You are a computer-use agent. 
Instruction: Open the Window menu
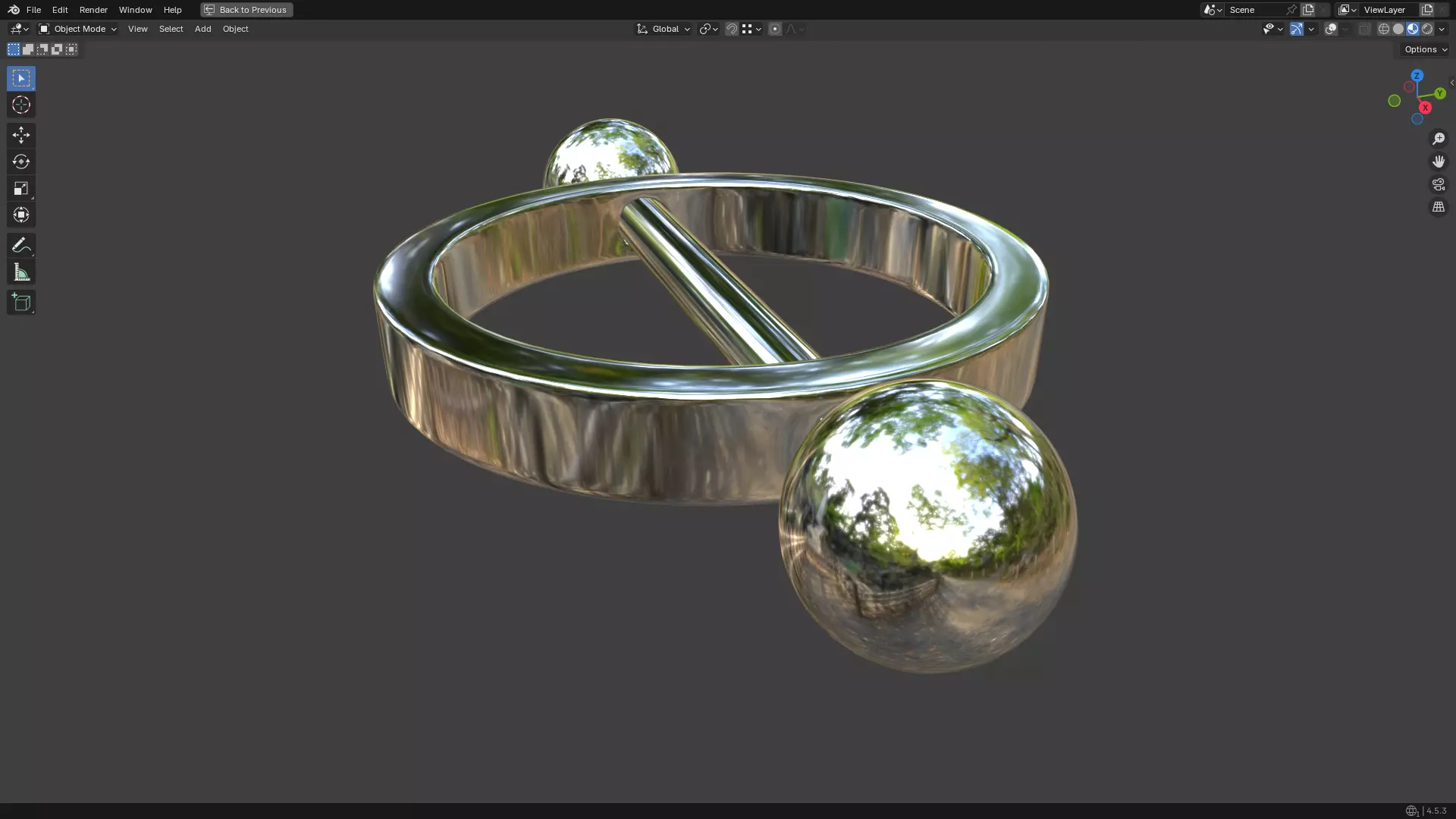tap(136, 10)
